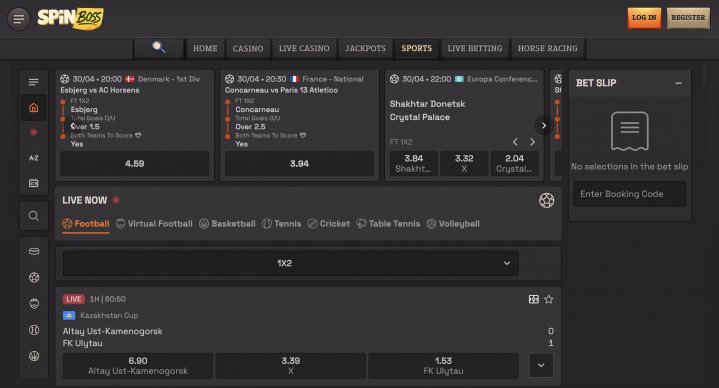The width and height of the screenshot is (719, 388).
Task: Select the basketball icon at the sidebar bottom
Action: point(33,356)
